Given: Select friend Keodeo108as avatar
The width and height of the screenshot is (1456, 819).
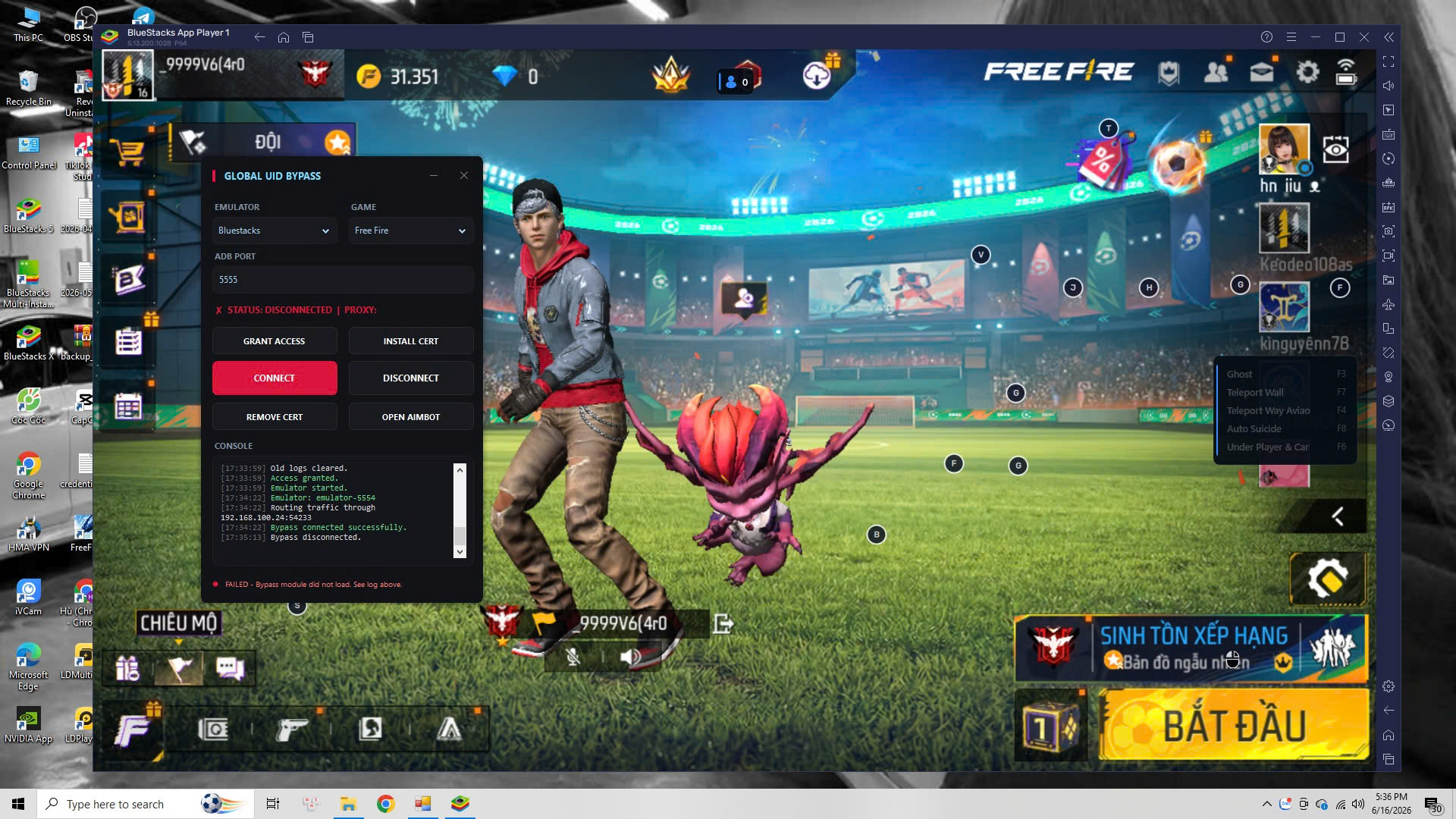Looking at the screenshot, I should 1284,228.
